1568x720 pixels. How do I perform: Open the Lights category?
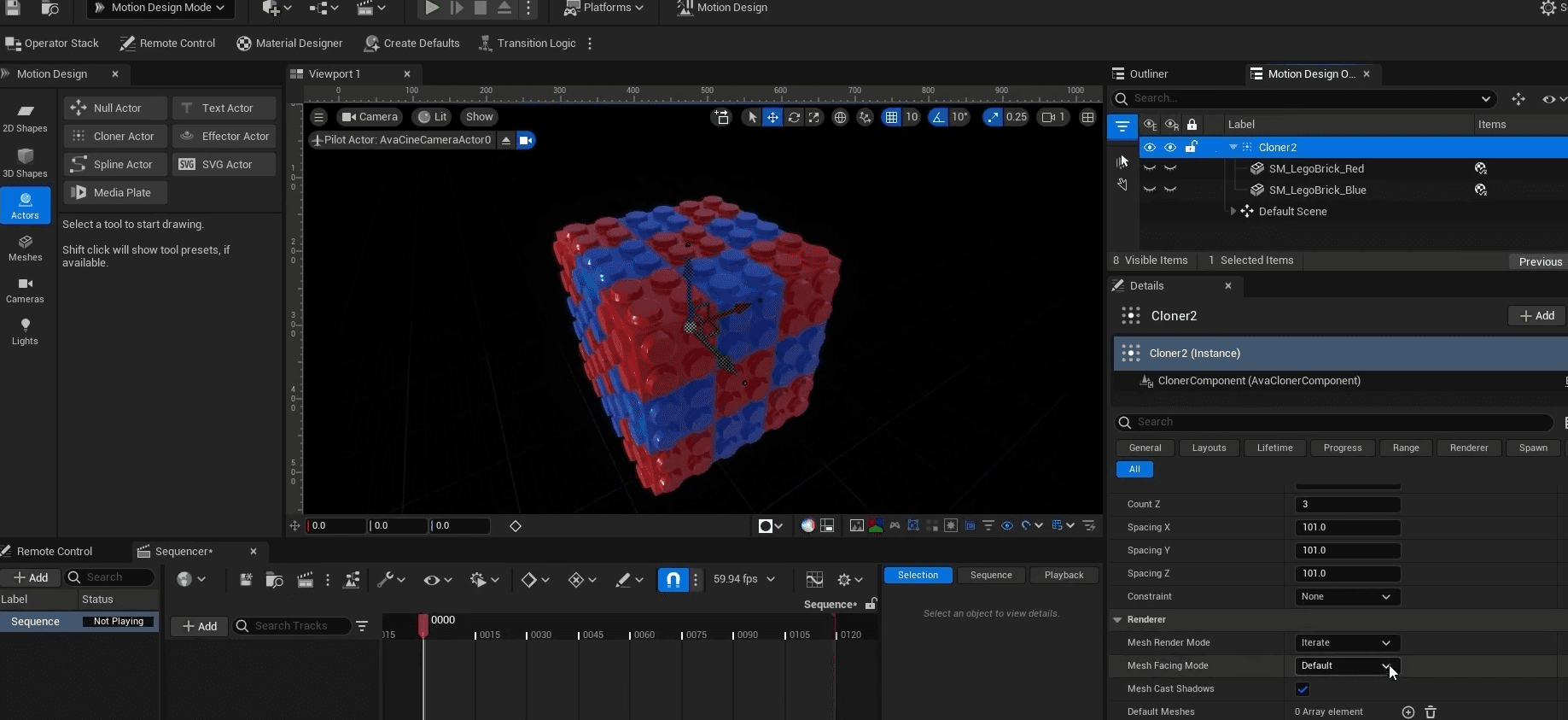coord(25,331)
